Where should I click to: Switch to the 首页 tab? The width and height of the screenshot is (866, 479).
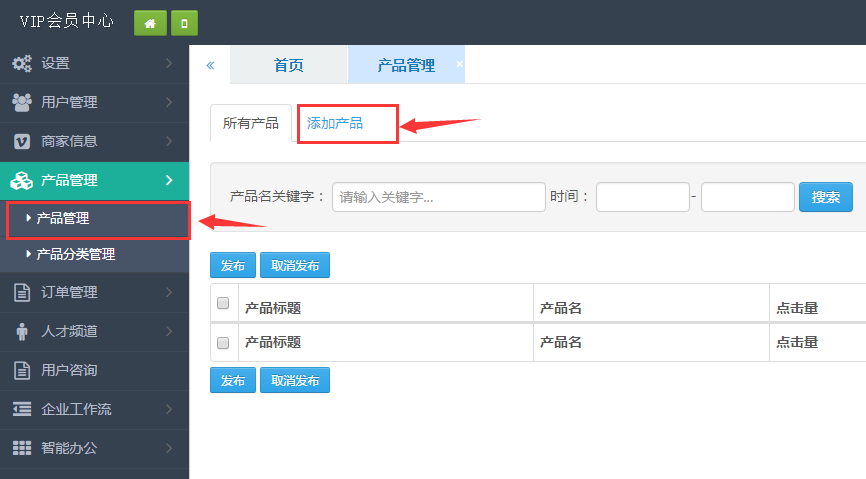pos(288,65)
